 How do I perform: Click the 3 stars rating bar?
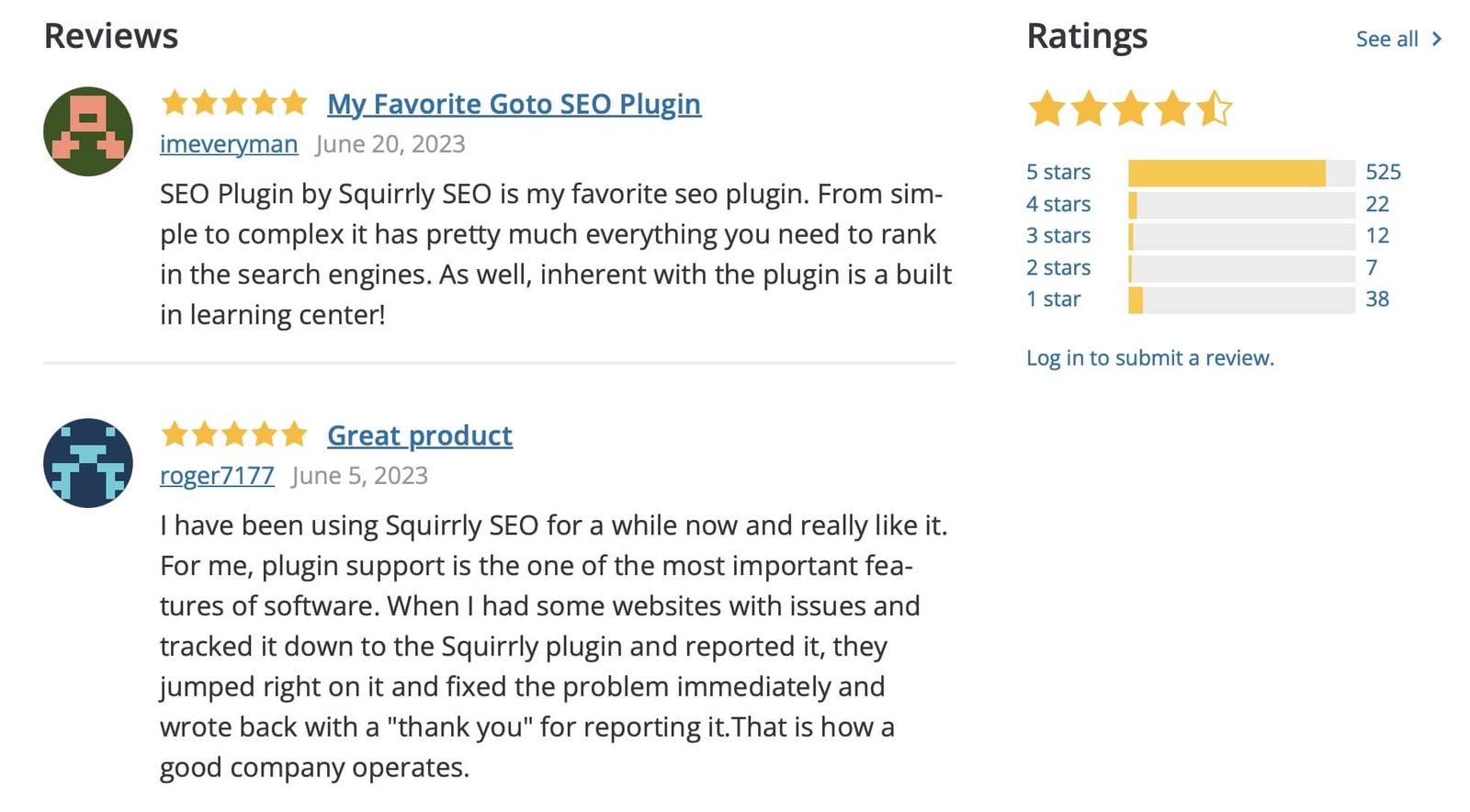[1240, 235]
